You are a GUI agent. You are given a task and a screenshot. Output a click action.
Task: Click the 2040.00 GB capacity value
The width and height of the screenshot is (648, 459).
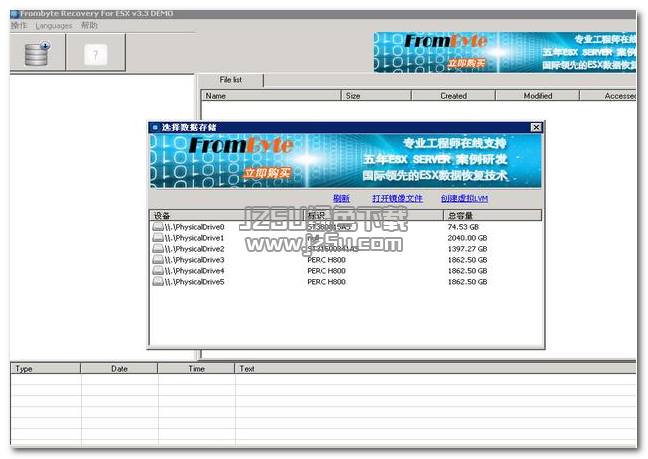[x=467, y=238]
